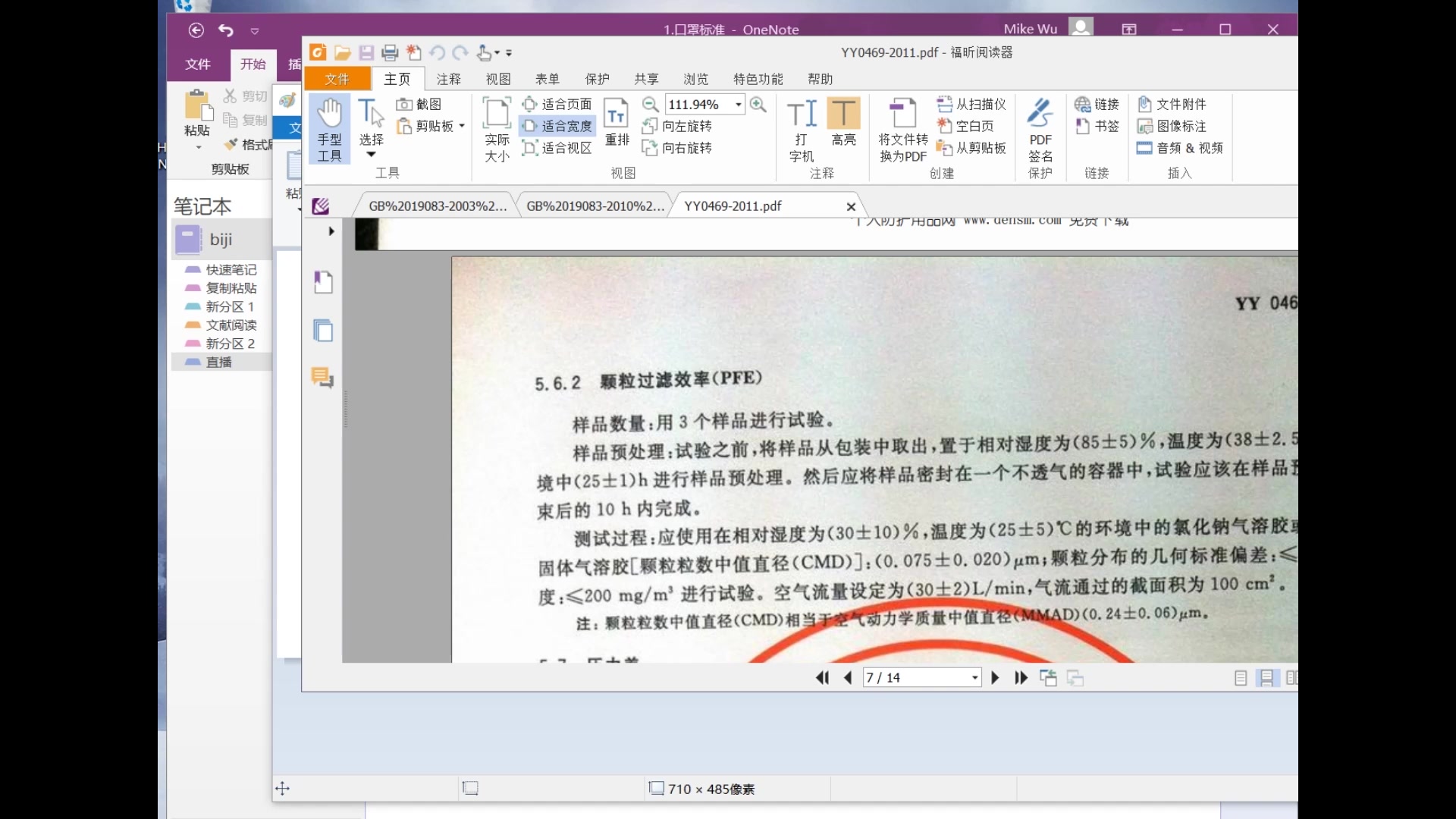
Task: Open the 文件 (File) menu
Action: pyautogui.click(x=337, y=79)
